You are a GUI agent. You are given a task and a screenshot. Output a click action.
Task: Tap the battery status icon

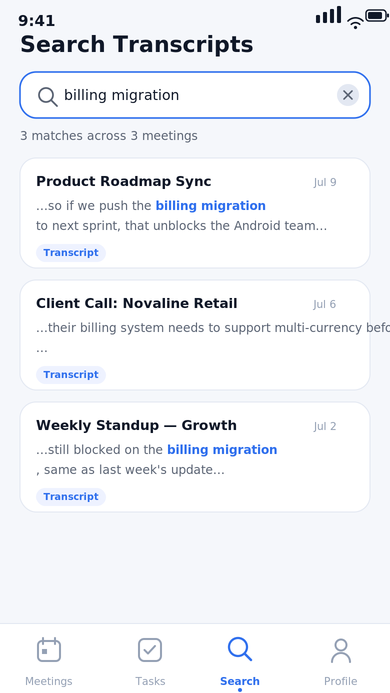(377, 16)
